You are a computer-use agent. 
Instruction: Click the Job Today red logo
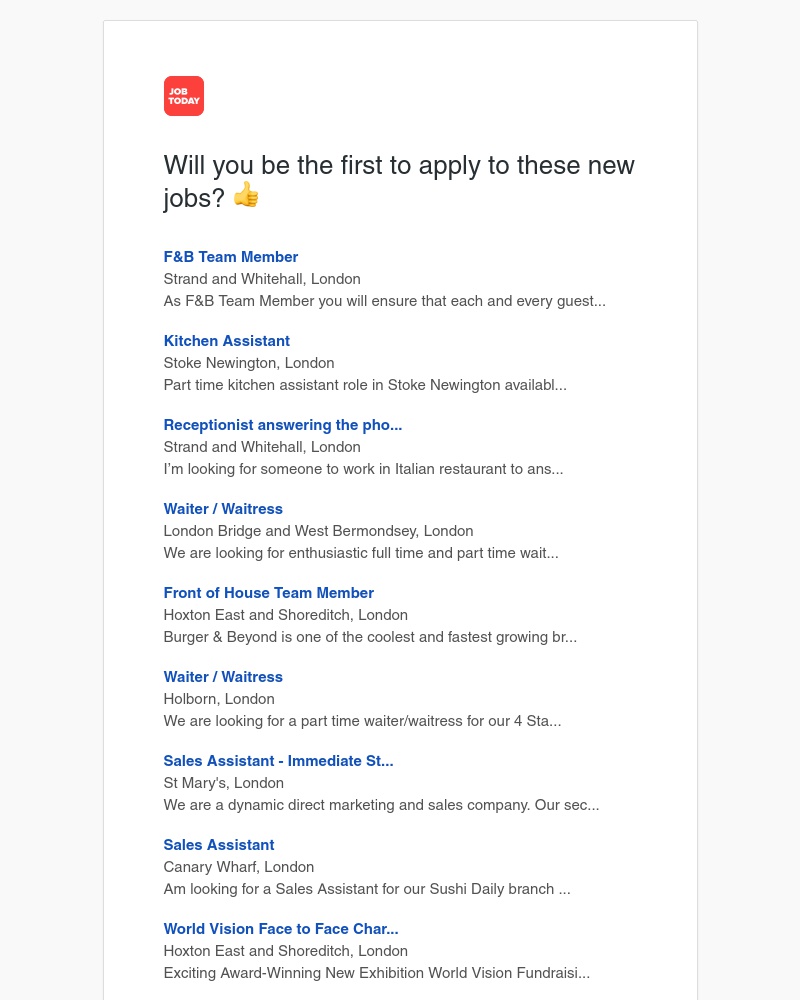[183, 96]
